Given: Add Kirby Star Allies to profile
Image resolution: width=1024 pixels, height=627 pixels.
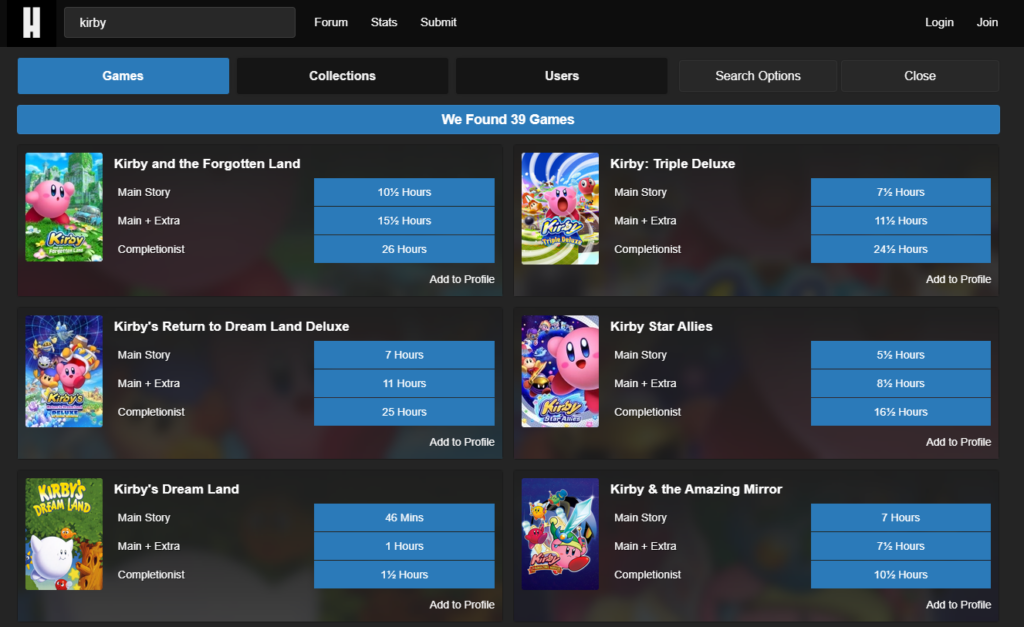Looking at the screenshot, I should pos(958,442).
